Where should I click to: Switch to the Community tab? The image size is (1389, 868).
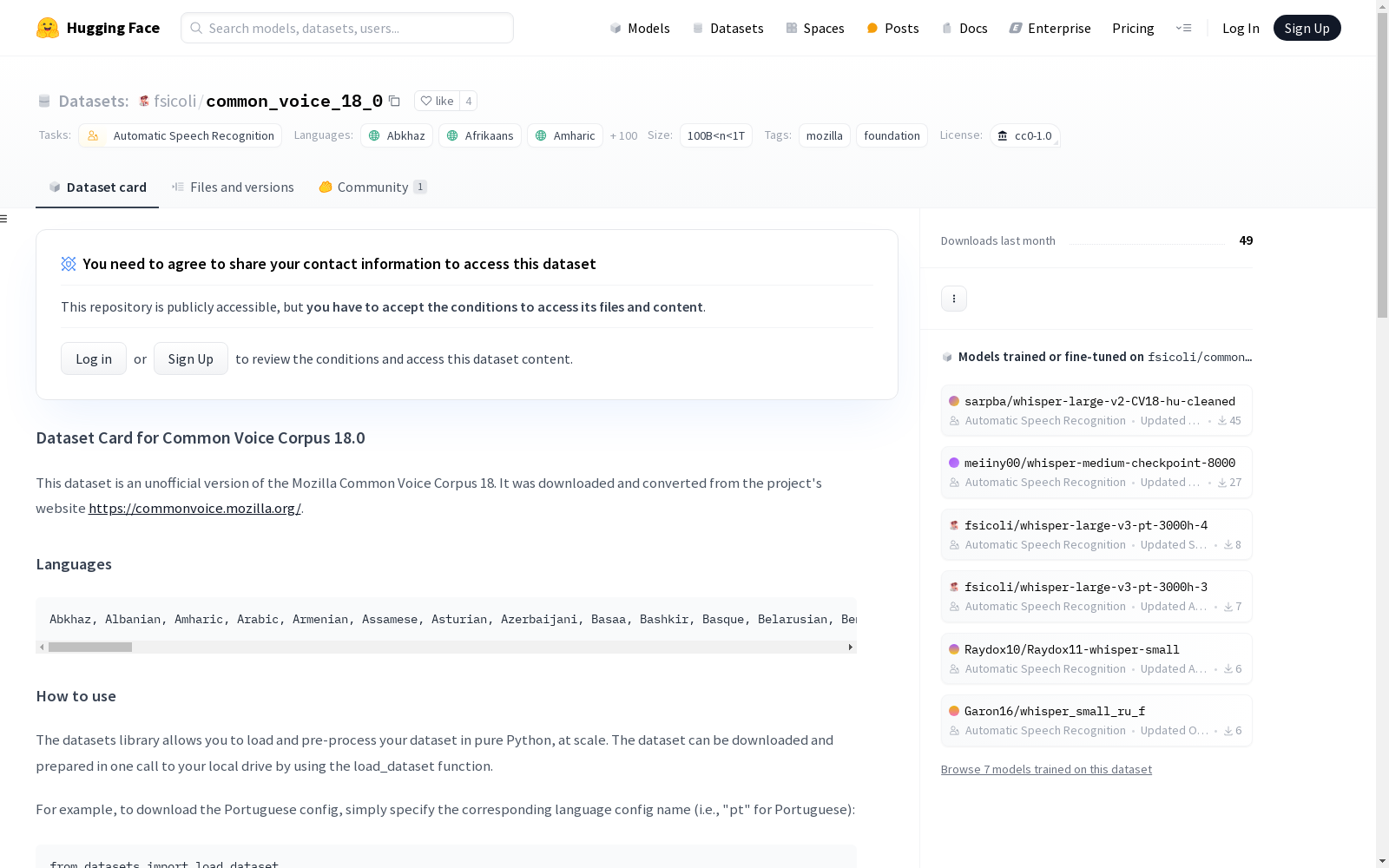373,187
